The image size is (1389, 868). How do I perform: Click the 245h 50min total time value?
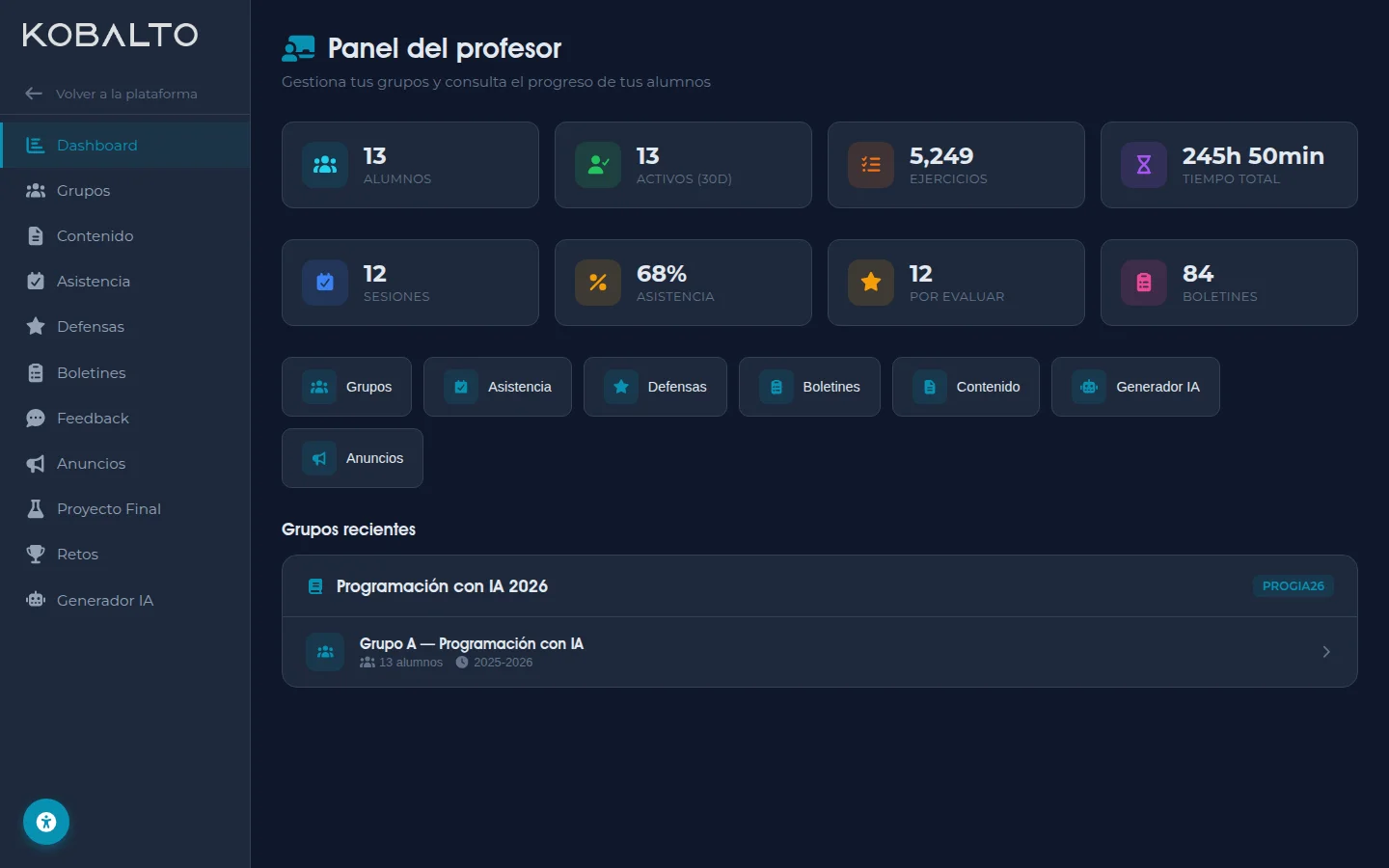click(x=1253, y=156)
